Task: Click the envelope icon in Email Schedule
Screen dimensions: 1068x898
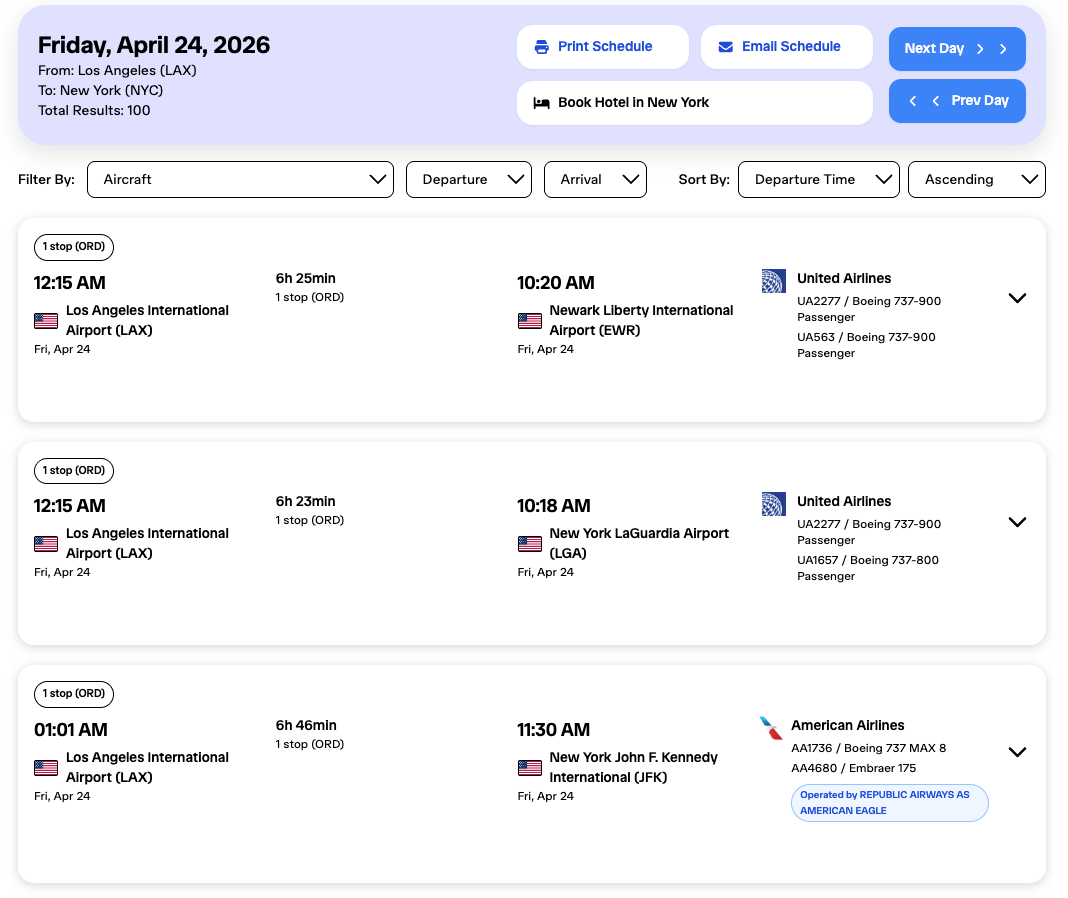Action: [726, 47]
